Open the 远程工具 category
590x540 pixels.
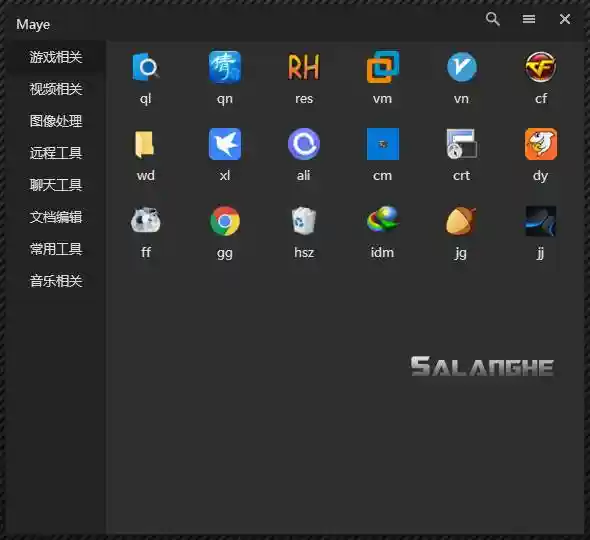[x=56, y=153]
